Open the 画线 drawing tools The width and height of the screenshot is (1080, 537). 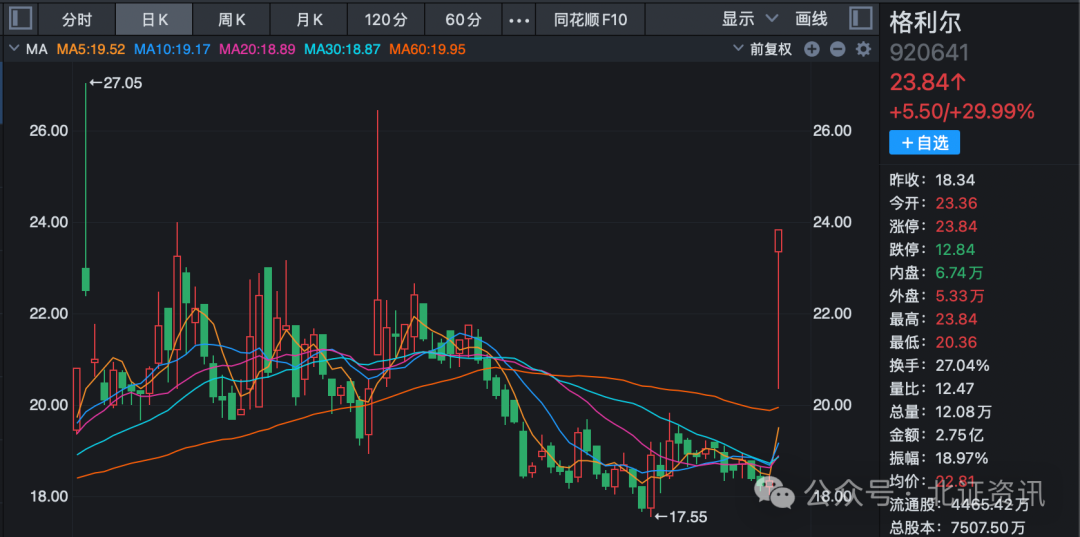pos(811,19)
